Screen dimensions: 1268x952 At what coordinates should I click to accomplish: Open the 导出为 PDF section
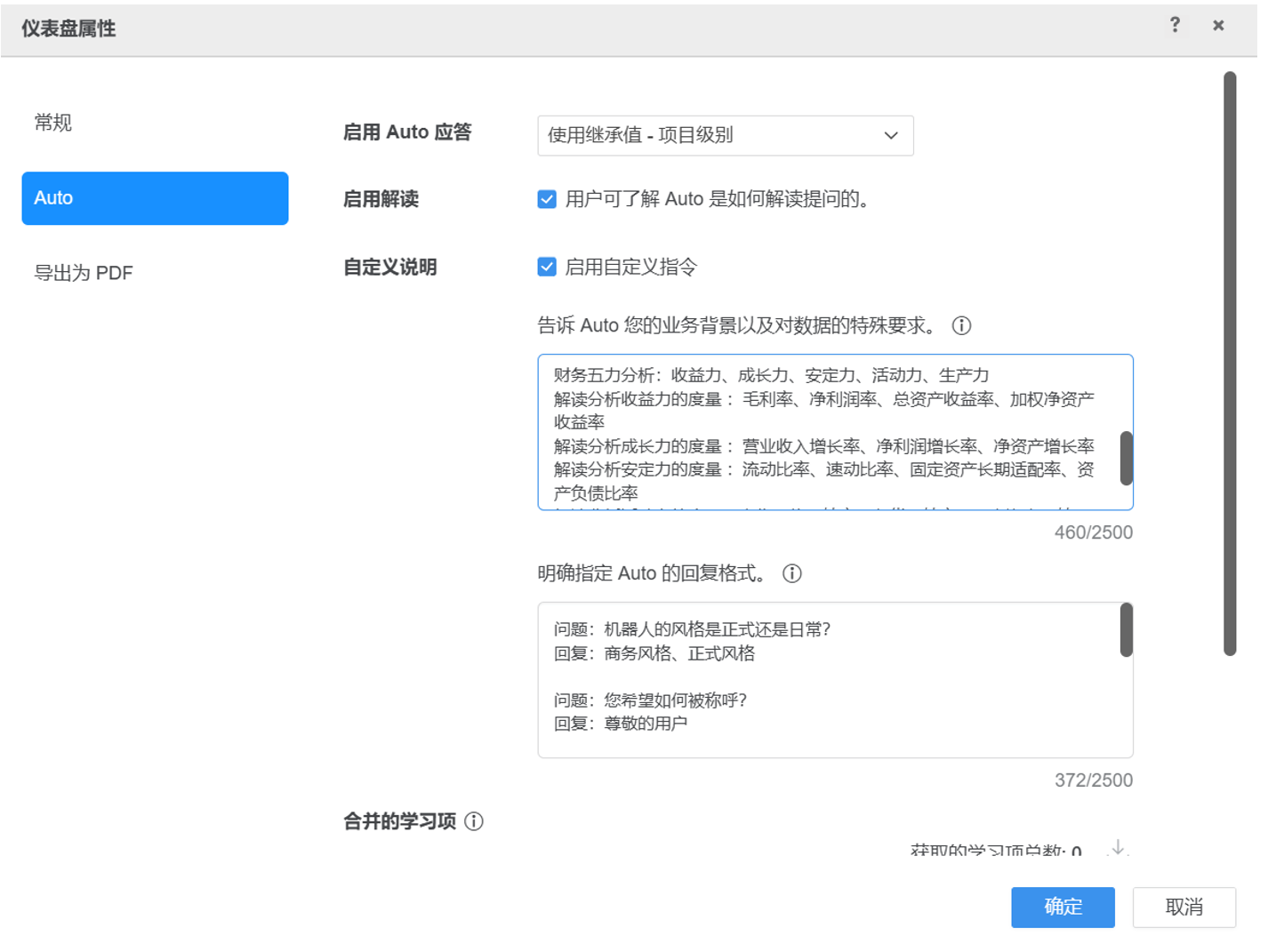(81, 271)
